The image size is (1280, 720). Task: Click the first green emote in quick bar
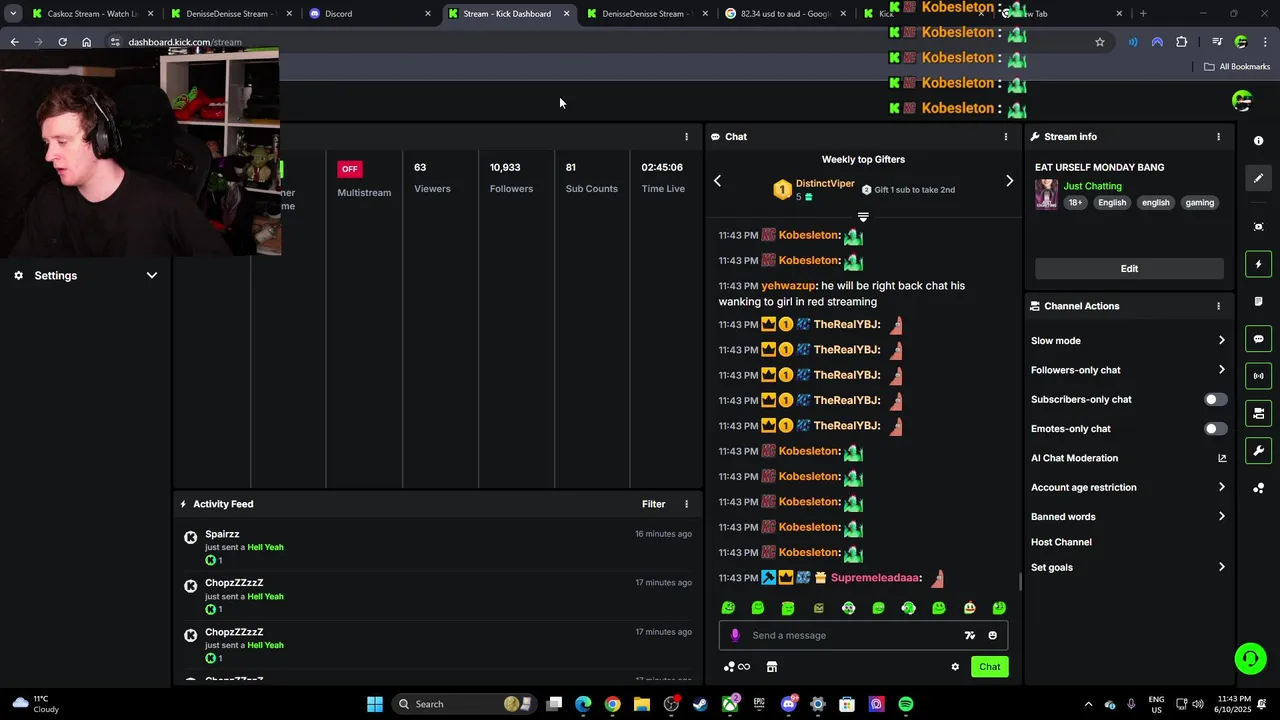click(x=728, y=608)
